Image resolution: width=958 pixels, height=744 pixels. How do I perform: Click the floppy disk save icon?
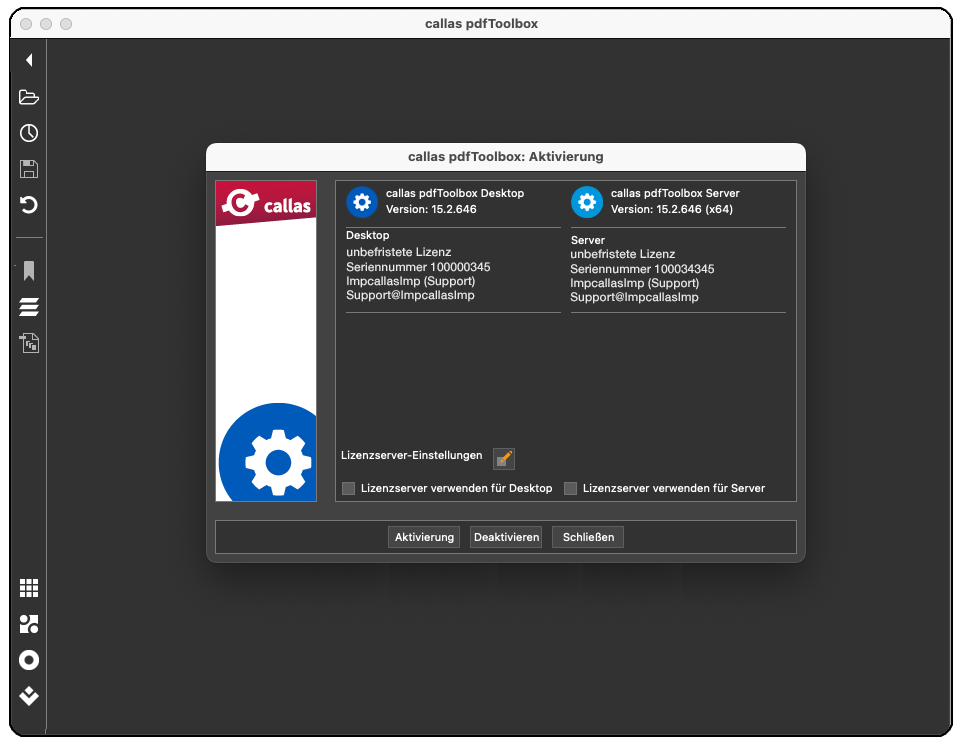pos(29,169)
